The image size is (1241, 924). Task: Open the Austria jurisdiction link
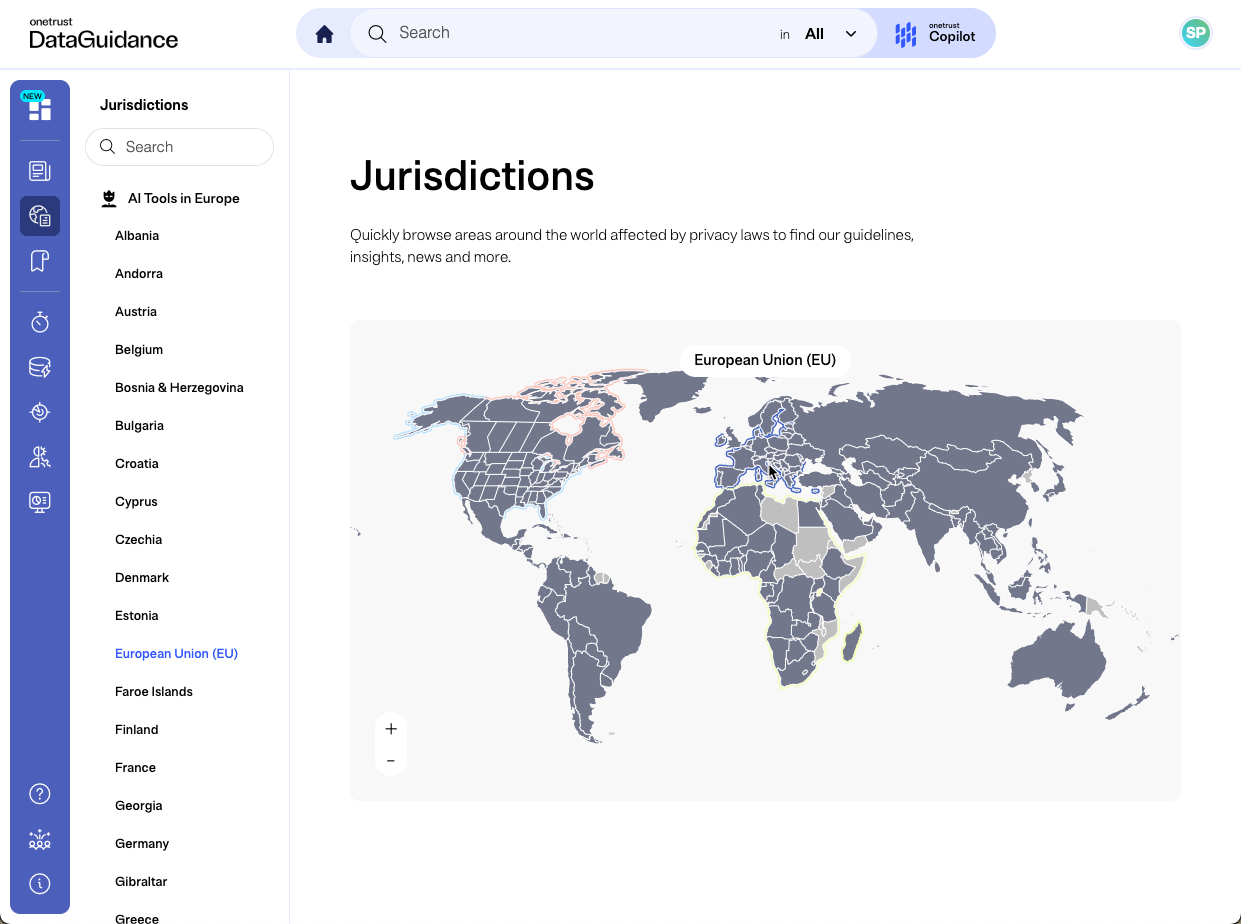[136, 312]
